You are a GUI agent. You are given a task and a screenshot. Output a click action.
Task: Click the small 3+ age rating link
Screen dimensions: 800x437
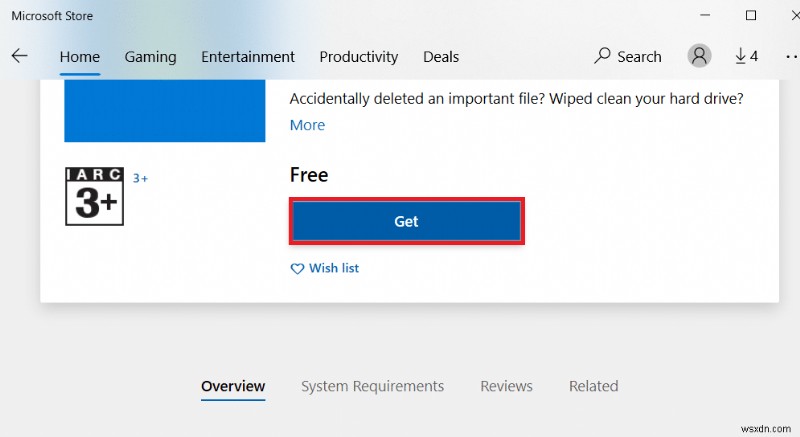(140, 178)
